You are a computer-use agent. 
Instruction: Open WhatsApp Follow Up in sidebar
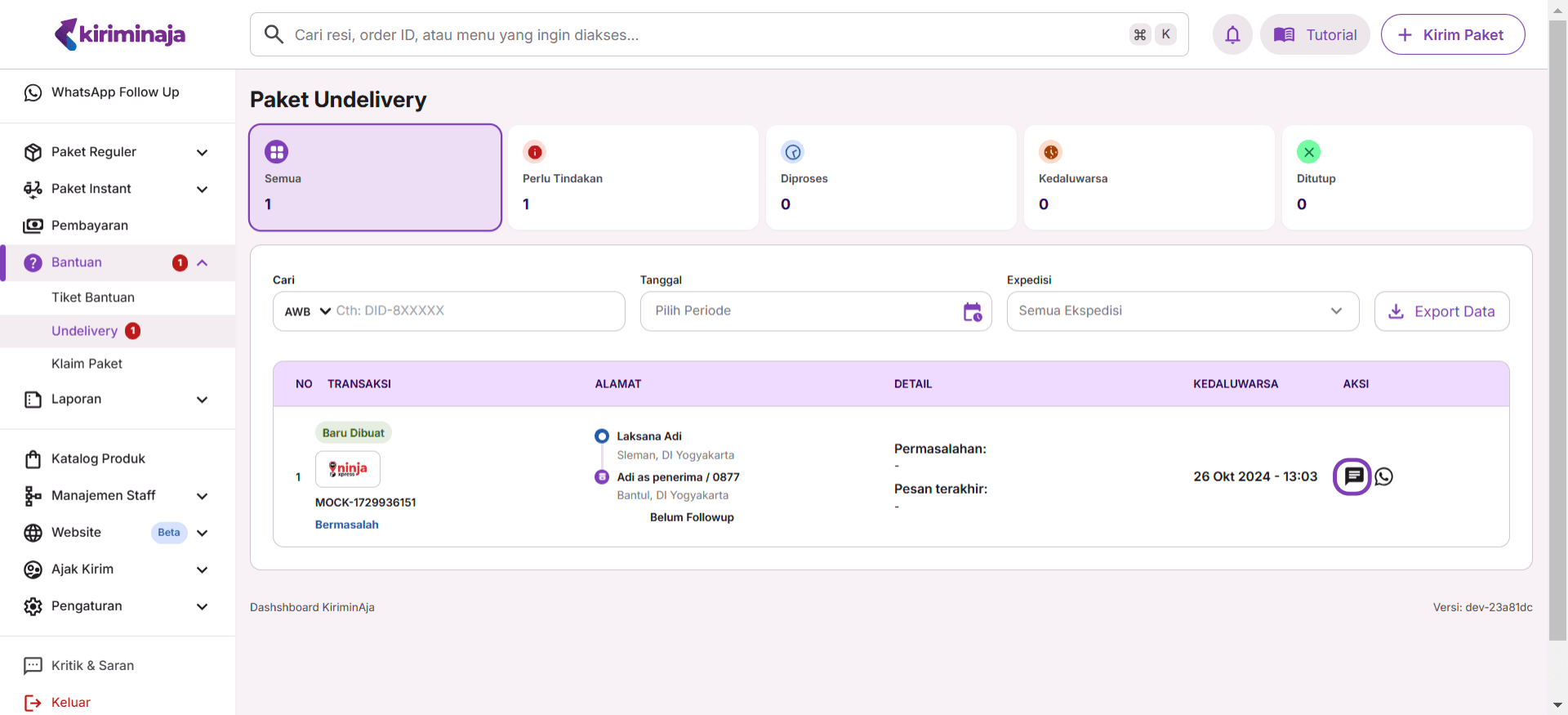(x=115, y=92)
